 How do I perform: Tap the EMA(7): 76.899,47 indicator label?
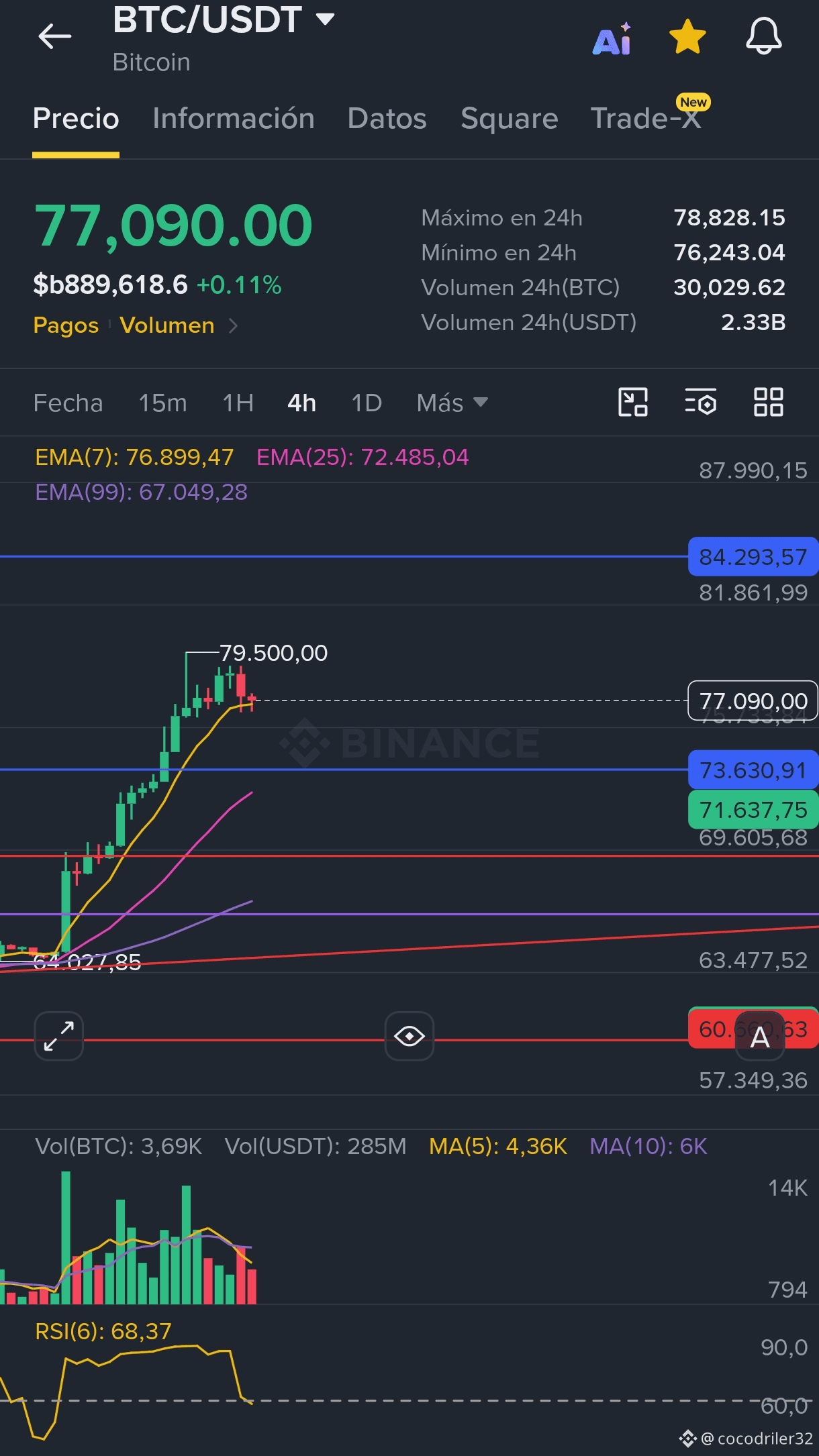pos(134,458)
